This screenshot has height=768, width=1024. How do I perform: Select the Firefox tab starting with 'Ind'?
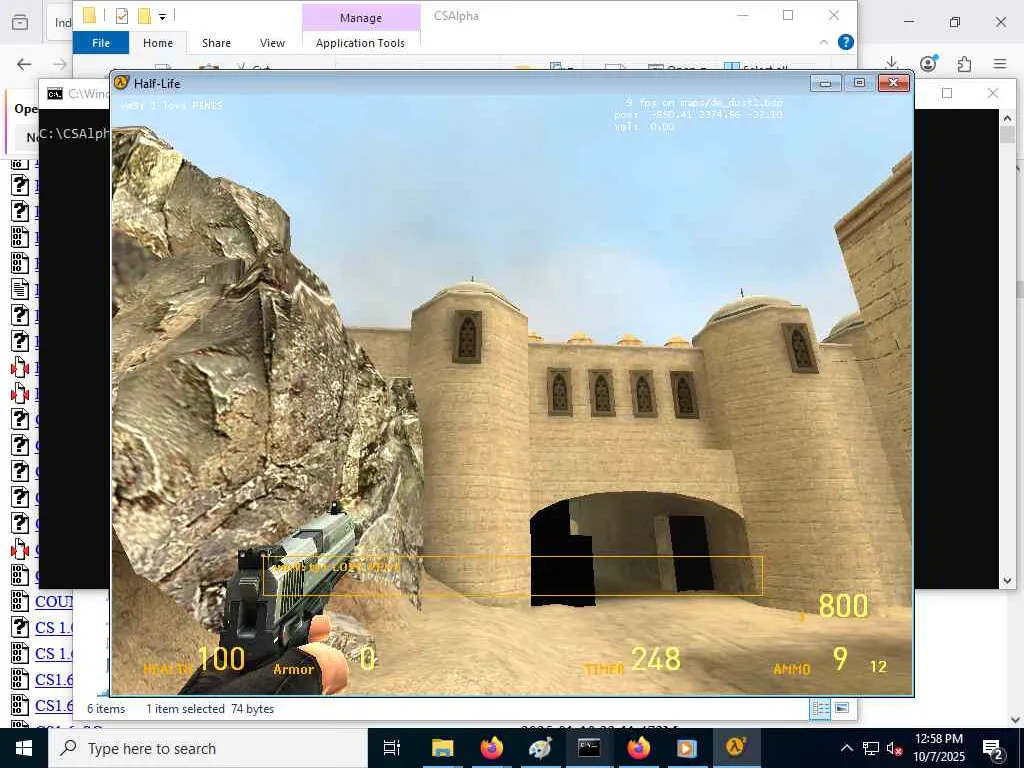click(x=61, y=23)
